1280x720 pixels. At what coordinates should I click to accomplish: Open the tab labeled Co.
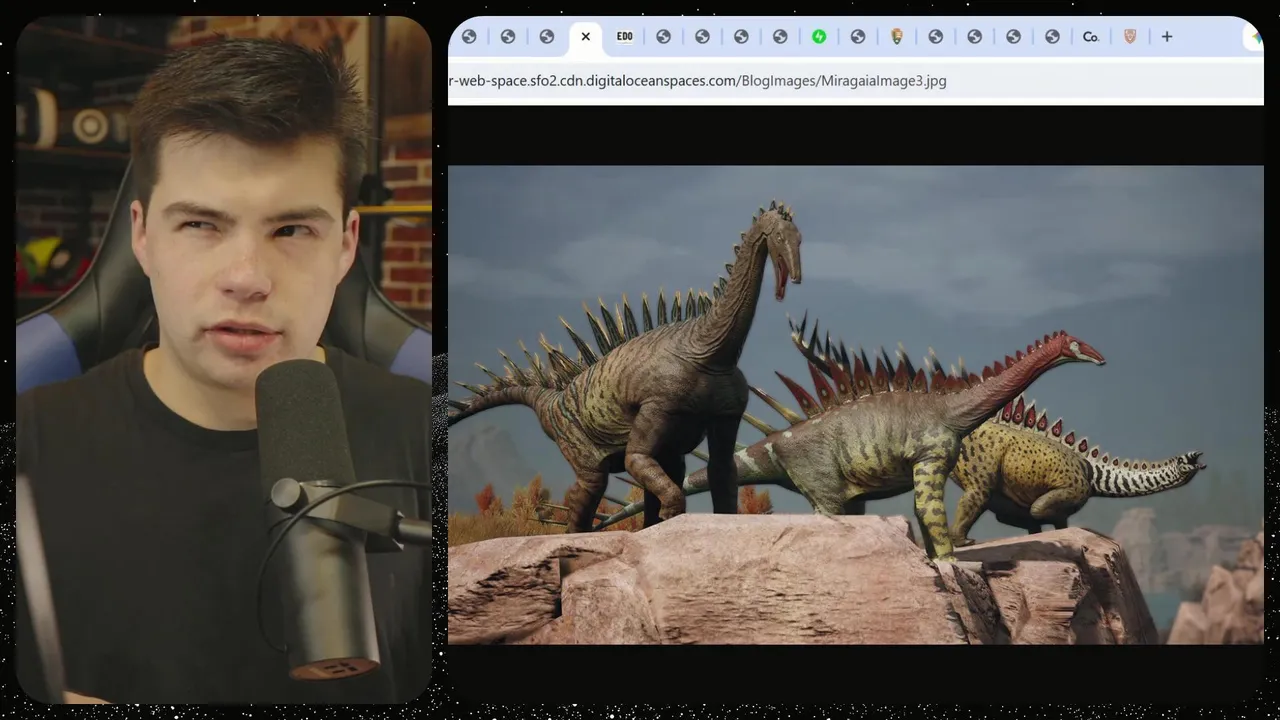click(1091, 37)
